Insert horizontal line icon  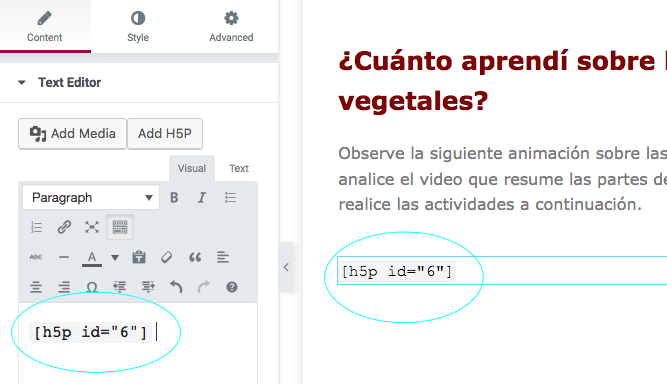(x=64, y=257)
